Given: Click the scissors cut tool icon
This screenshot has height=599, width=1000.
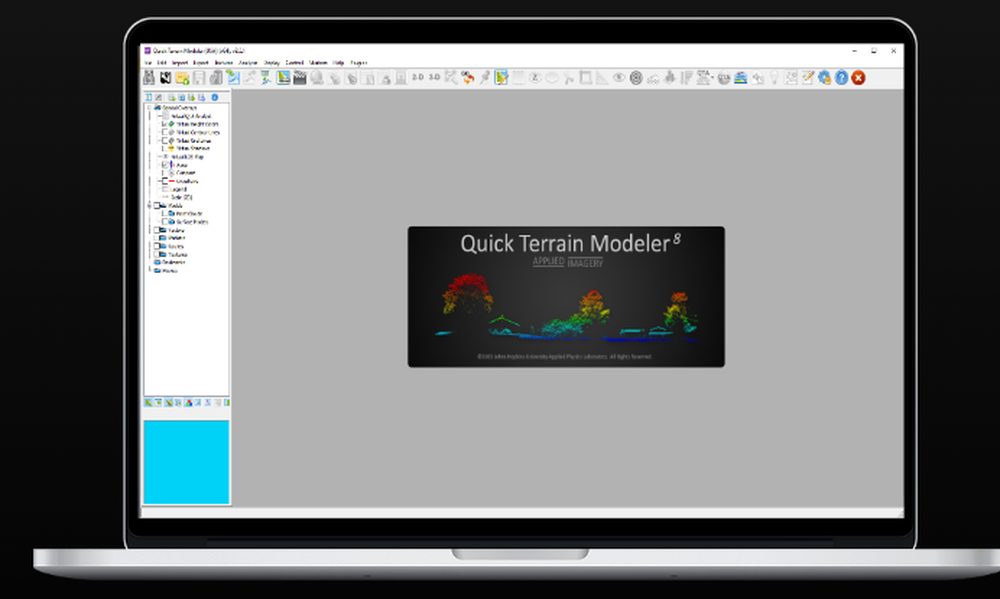Looking at the screenshot, I should [x=568, y=78].
